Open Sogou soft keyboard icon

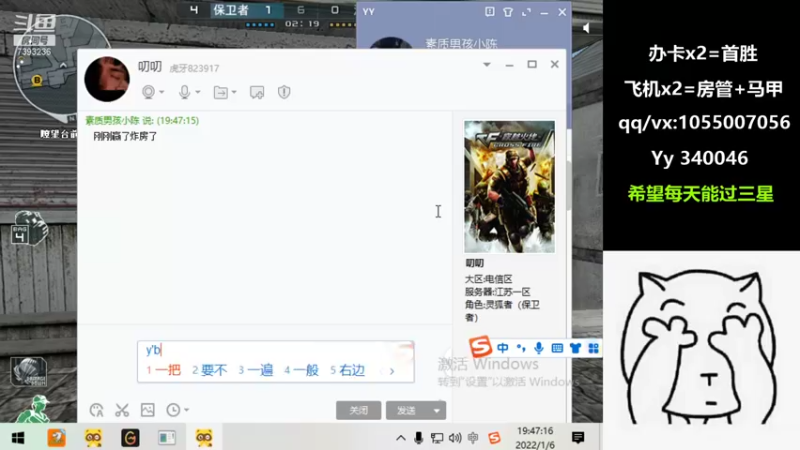coord(557,348)
